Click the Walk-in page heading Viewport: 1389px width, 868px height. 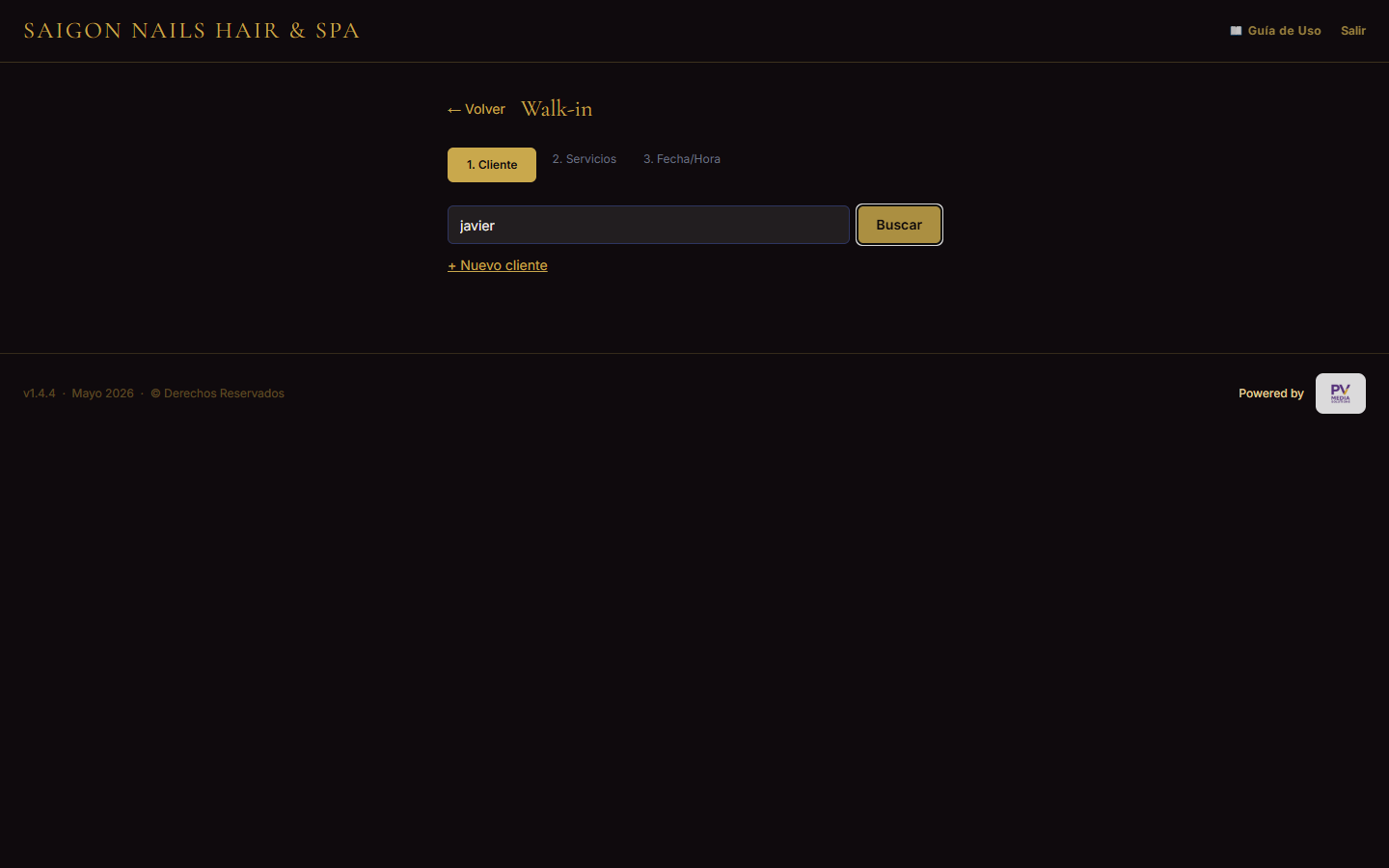(557, 109)
